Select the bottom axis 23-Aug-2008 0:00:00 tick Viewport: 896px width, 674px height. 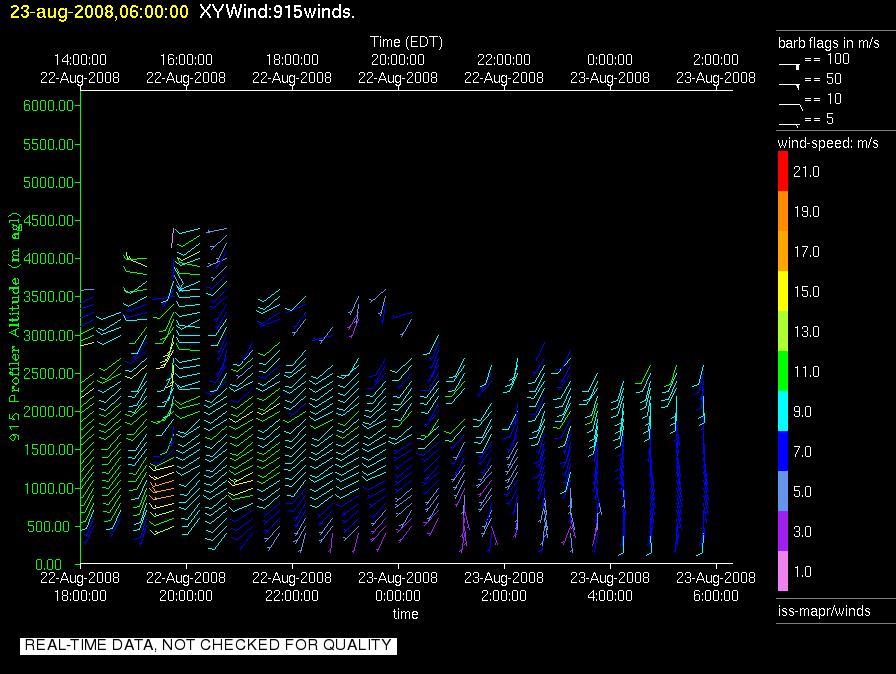pyautogui.click(x=398, y=587)
